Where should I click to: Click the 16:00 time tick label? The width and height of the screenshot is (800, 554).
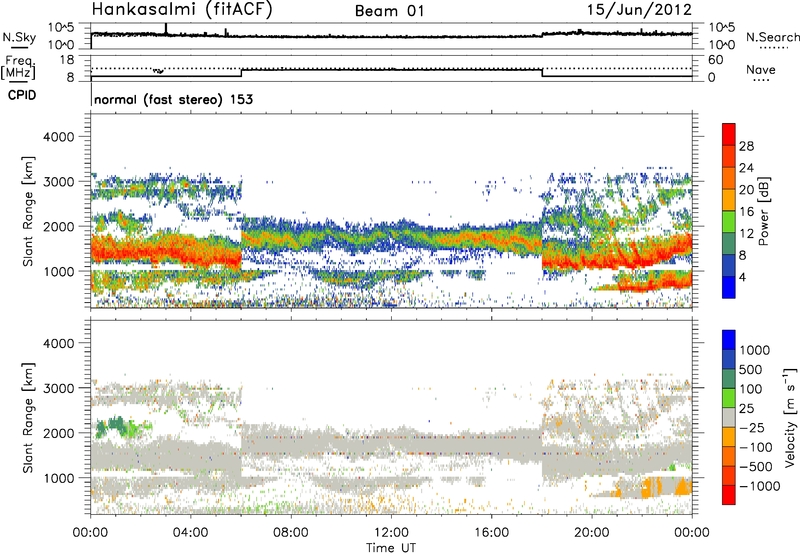pyautogui.click(x=491, y=533)
